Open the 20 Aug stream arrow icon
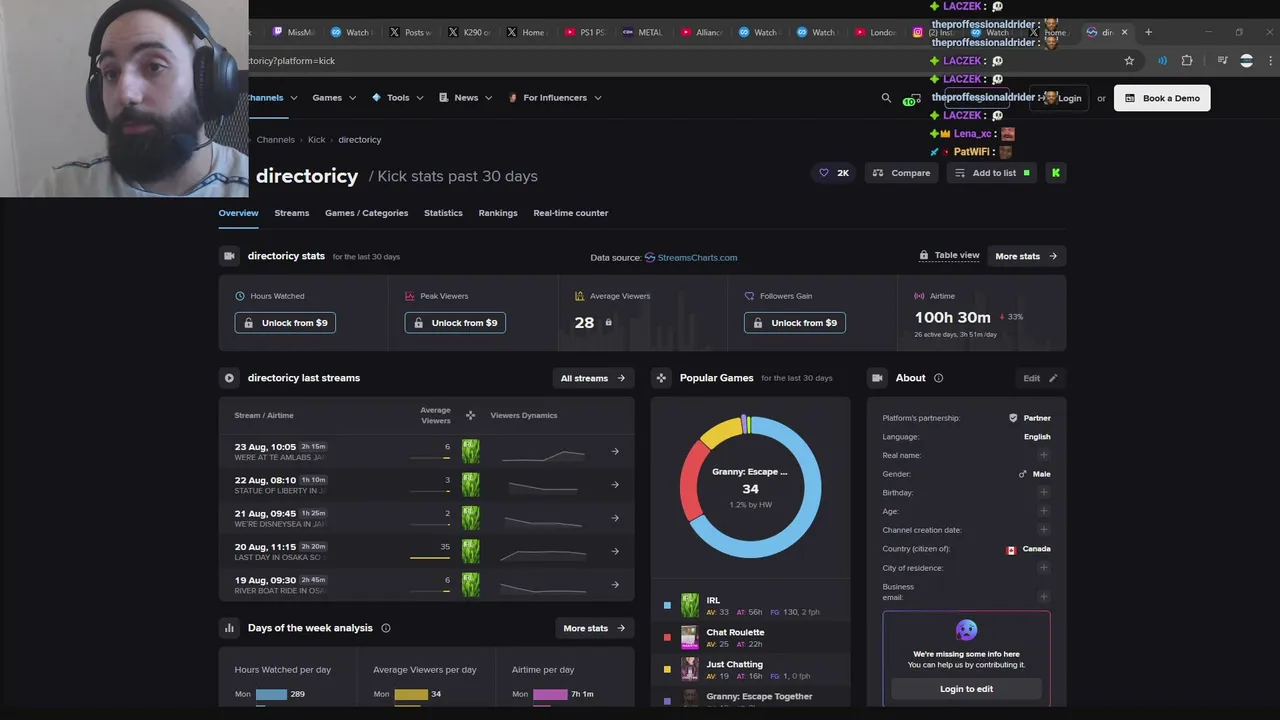 tap(615, 551)
